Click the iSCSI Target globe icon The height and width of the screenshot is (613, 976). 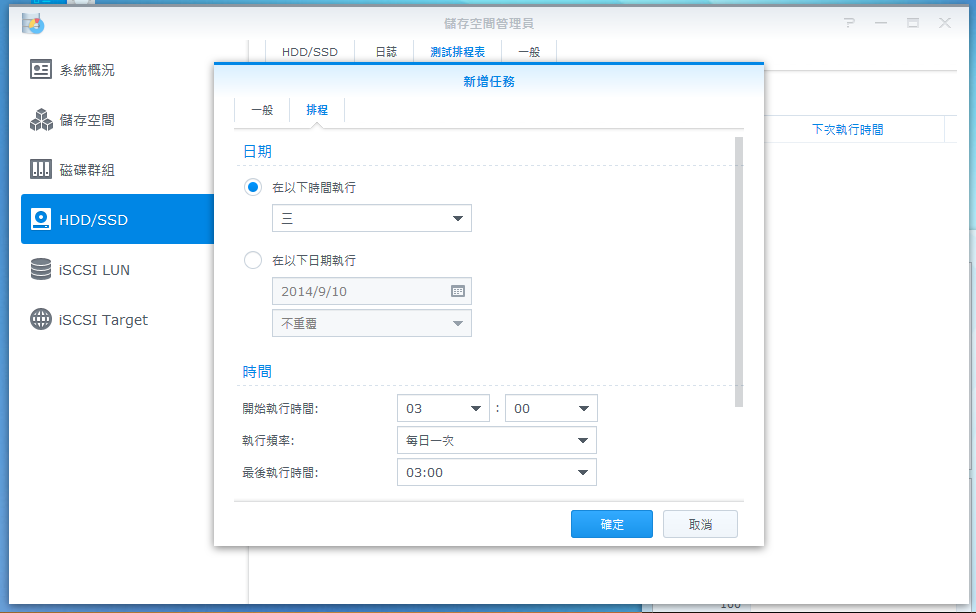click(40, 319)
